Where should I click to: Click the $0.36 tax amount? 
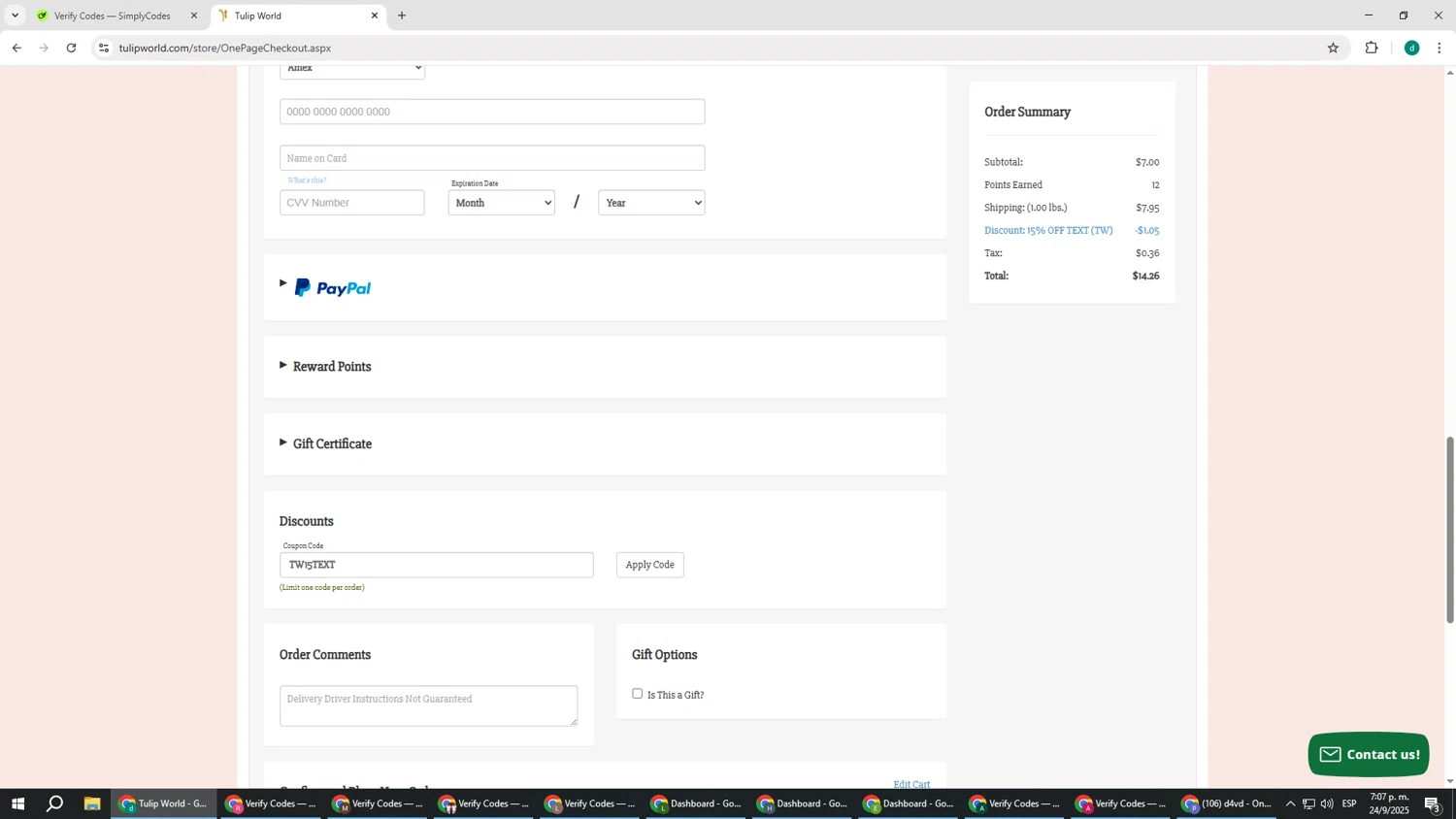pyautogui.click(x=1147, y=253)
